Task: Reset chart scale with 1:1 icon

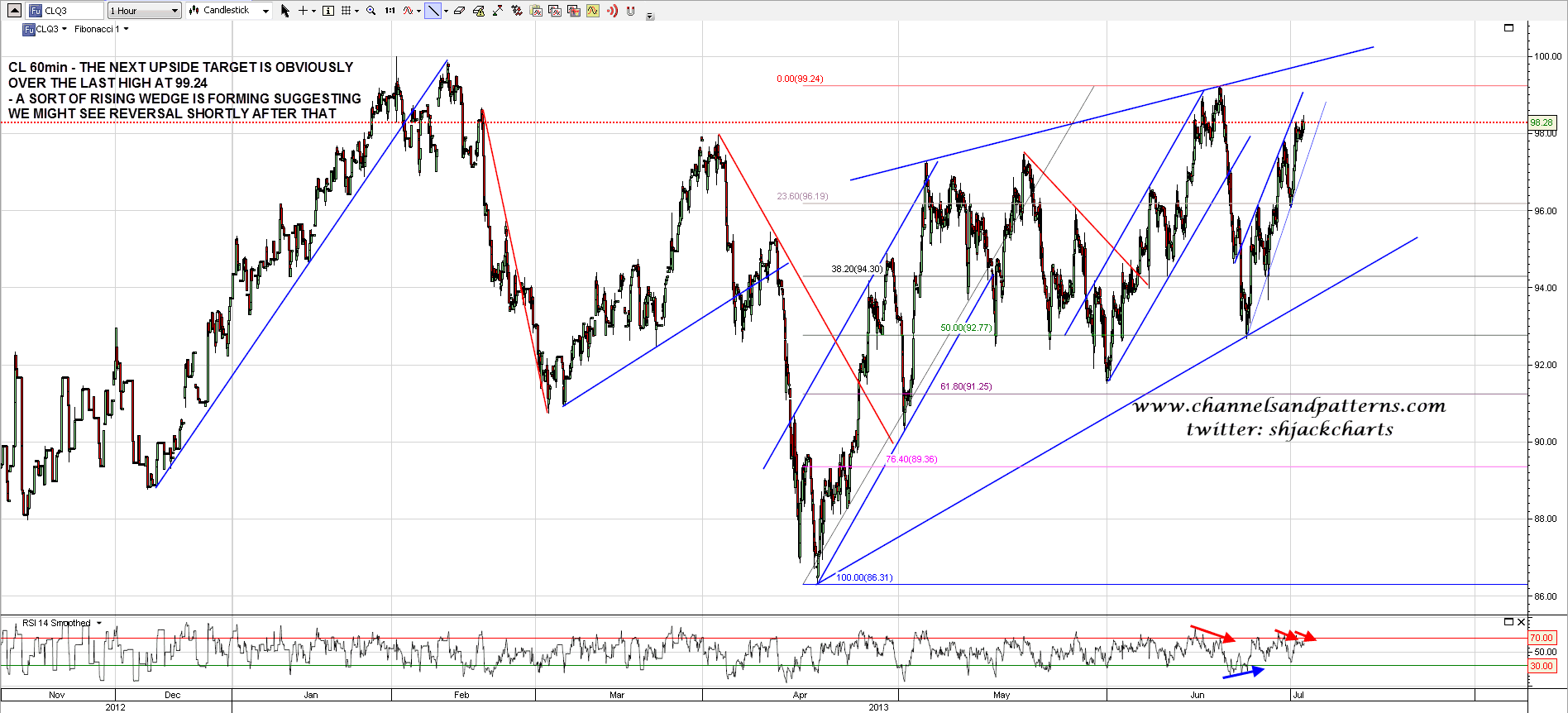Action: point(390,11)
